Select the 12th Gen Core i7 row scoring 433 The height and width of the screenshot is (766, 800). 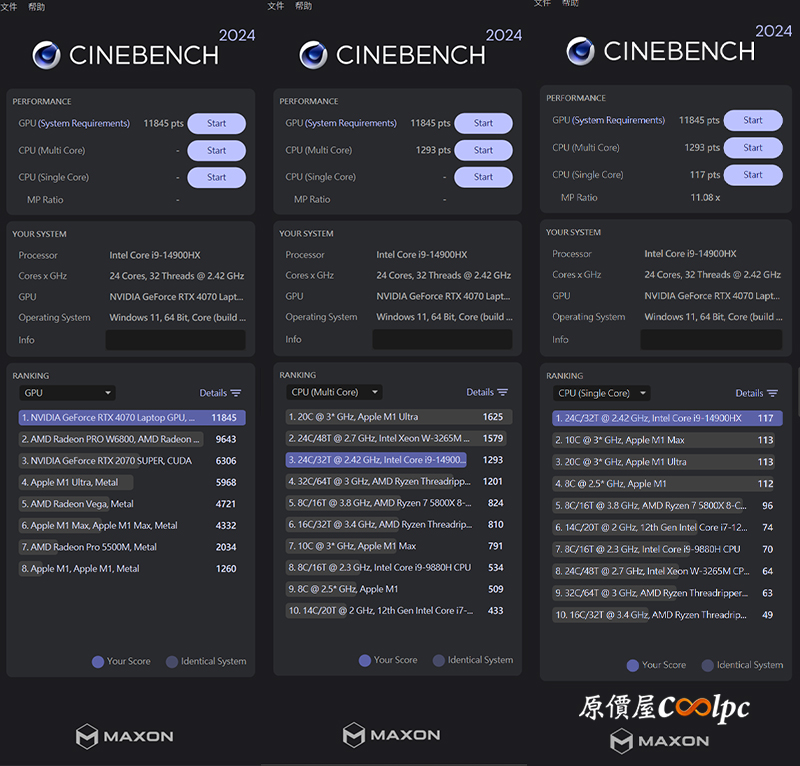399,611
